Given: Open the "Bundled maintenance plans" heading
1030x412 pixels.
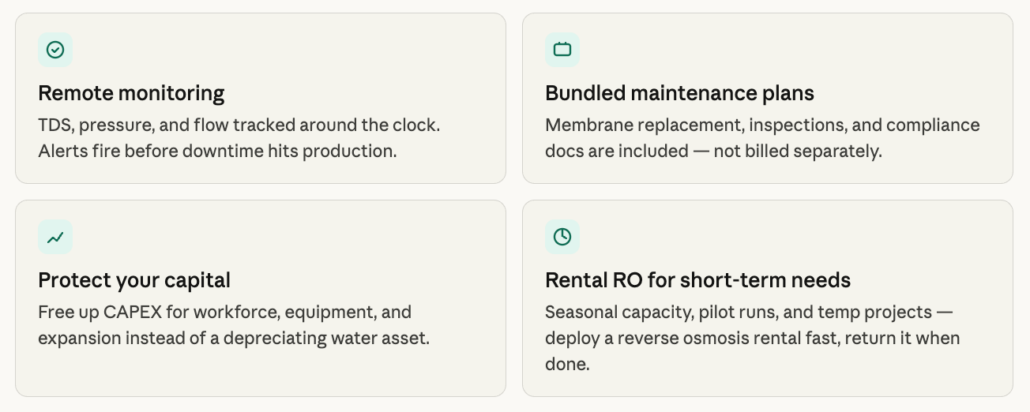Looking at the screenshot, I should pyautogui.click(x=679, y=93).
